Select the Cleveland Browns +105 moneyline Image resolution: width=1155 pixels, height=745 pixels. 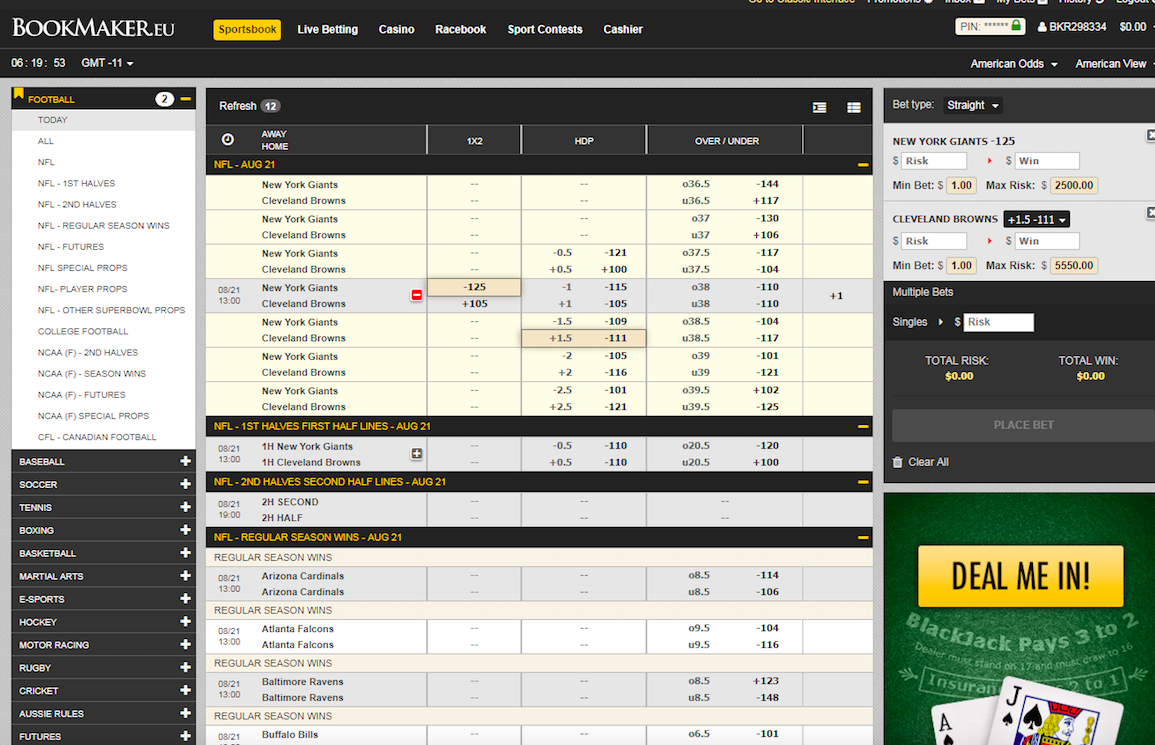[x=474, y=304]
